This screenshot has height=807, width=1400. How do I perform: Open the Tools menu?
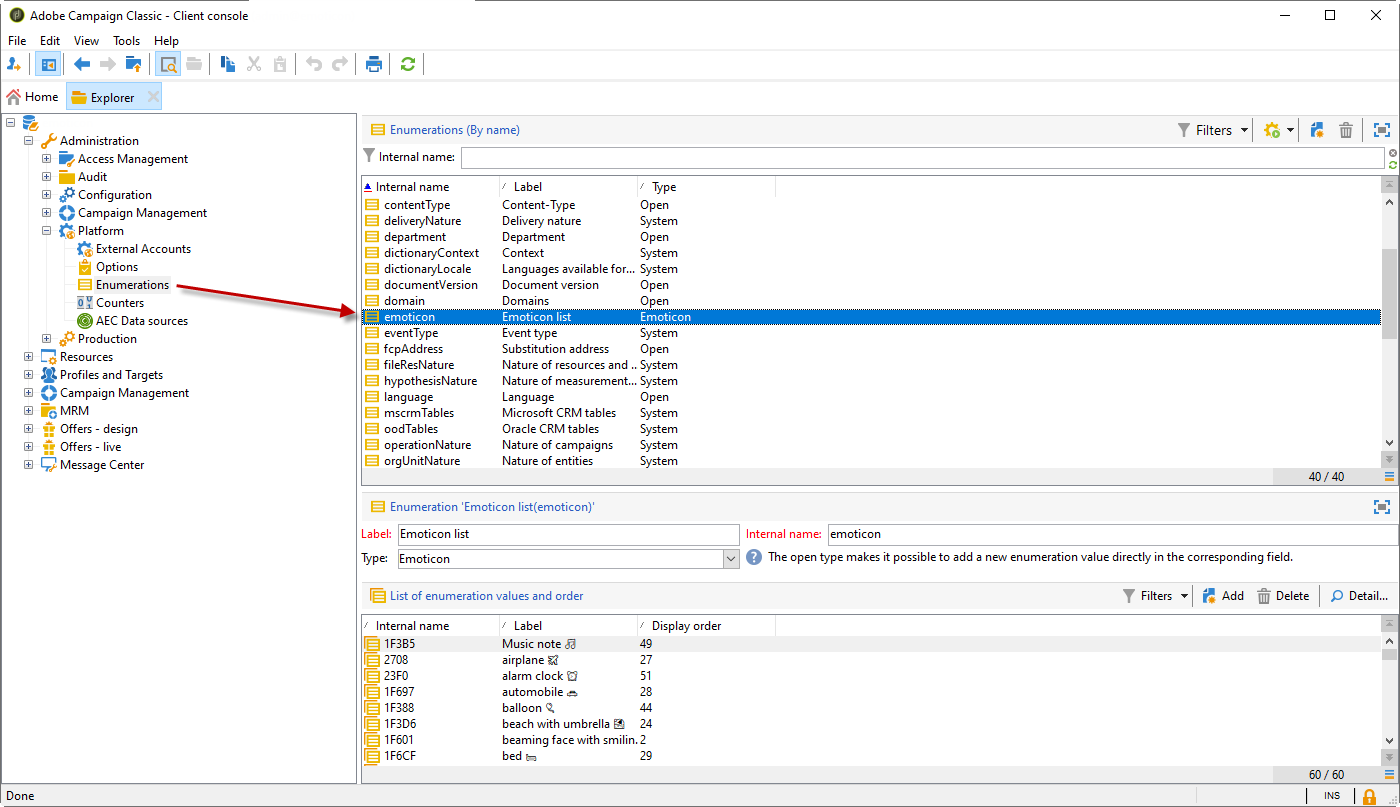127,41
